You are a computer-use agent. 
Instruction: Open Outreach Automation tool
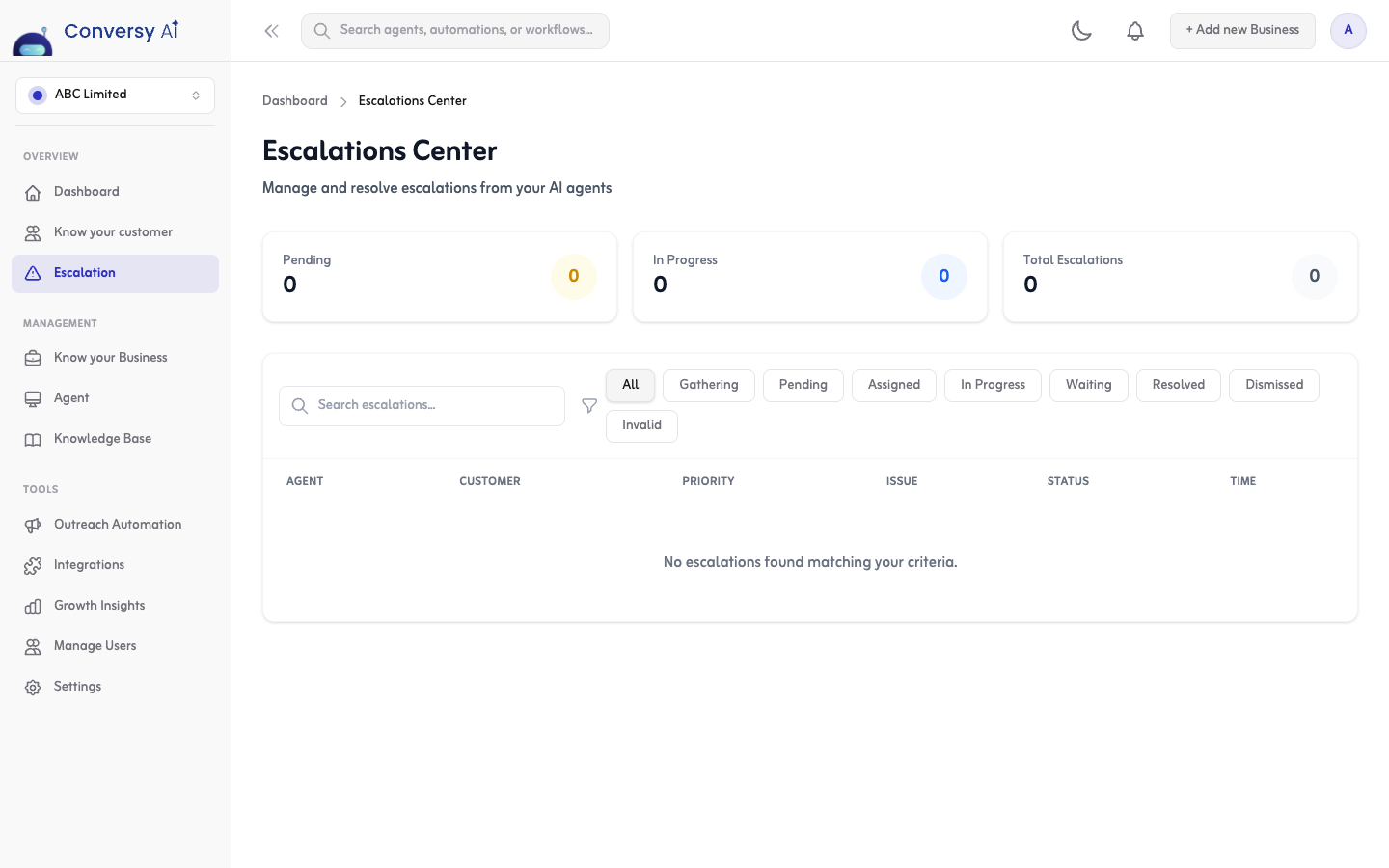point(115,525)
